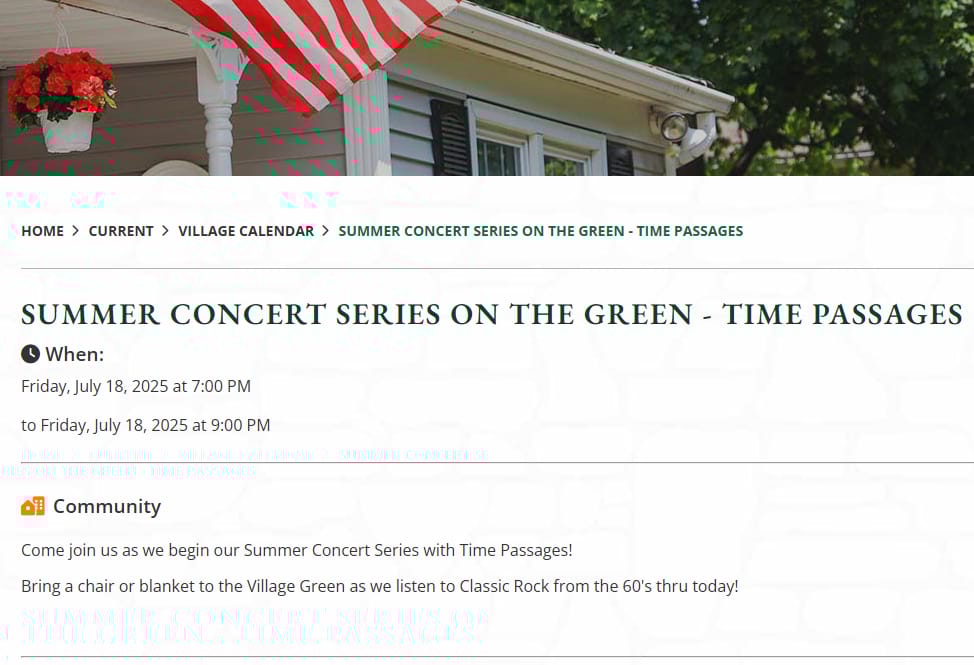Select the Community category label
Viewport: 974px width, 665px height.
[x=107, y=506]
